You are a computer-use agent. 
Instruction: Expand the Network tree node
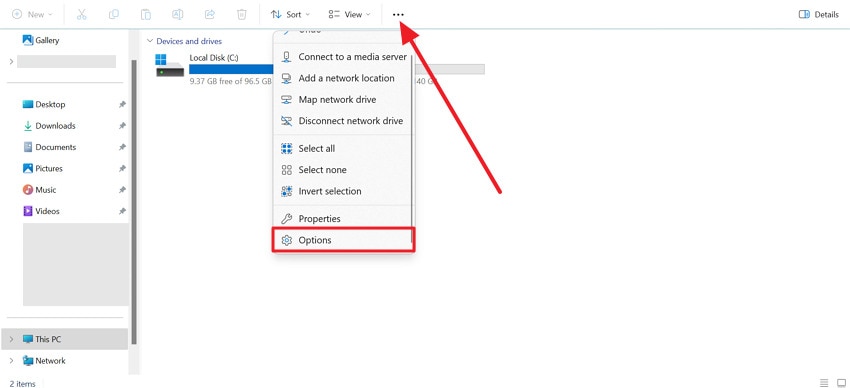point(11,360)
